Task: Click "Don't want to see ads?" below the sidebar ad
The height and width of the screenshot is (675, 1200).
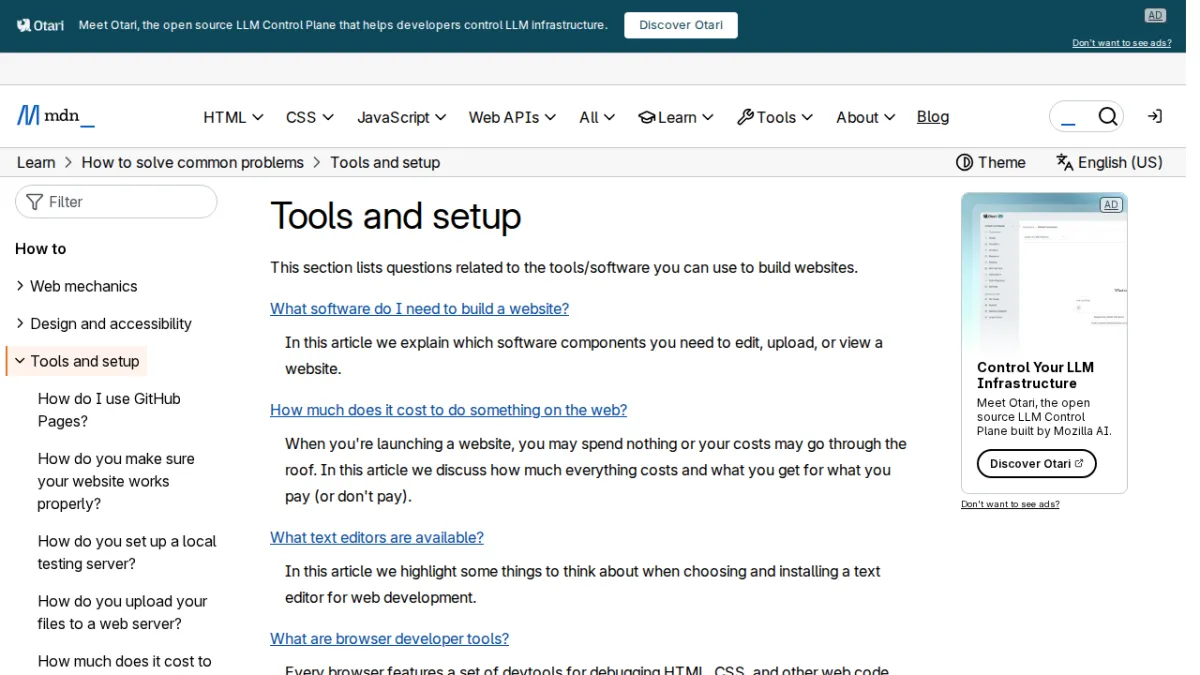Action: [1010, 504]
